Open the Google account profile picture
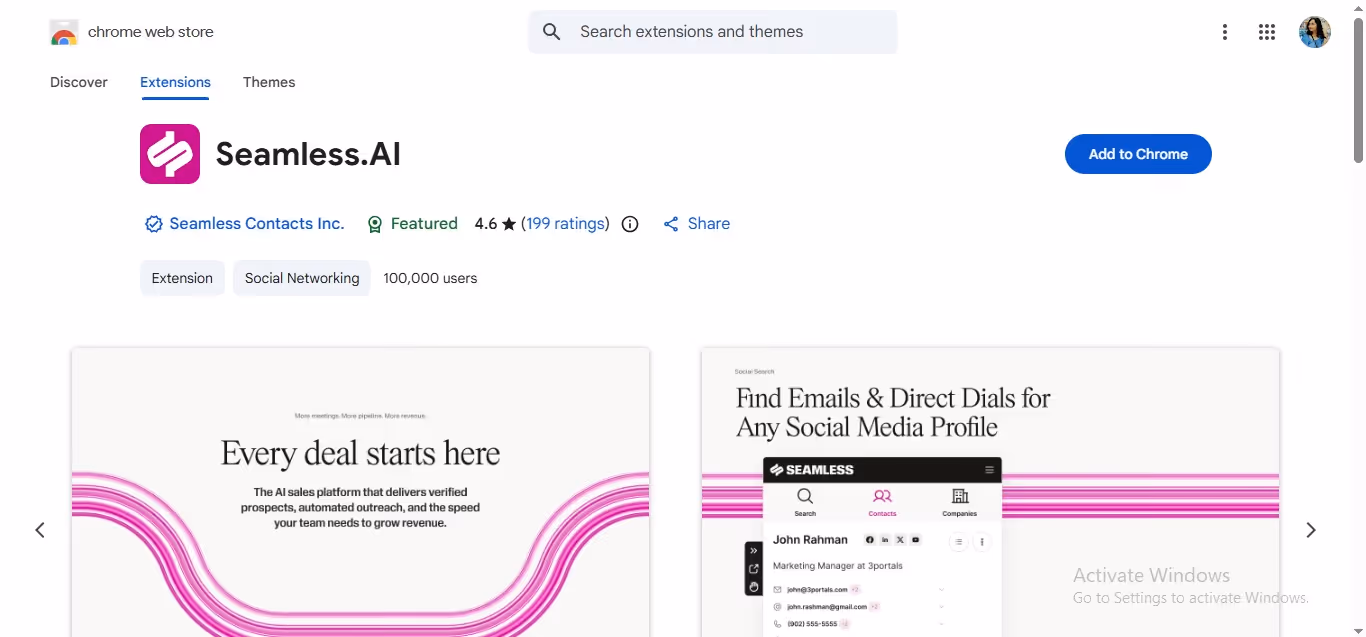The width and height of the screenshot is (1366, 637). point(1315,32)
